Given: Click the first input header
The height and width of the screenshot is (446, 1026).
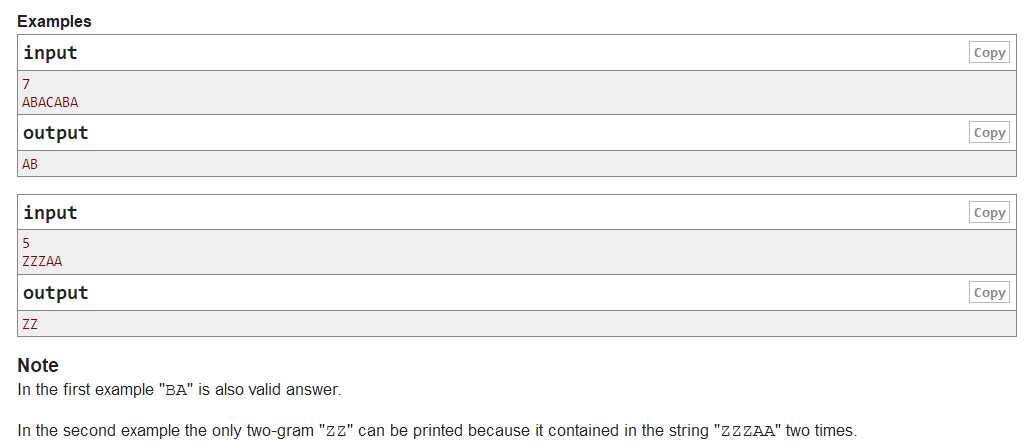Looking at the screenshot, I should 50,53.
